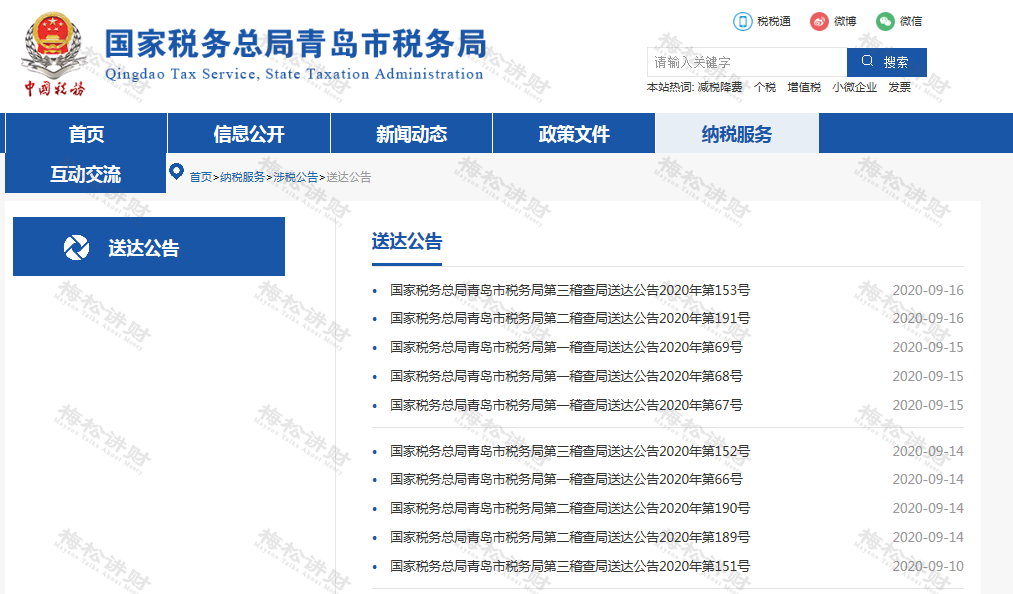Click the China Tax emblem logo
The image size is (1013, 594).
tap(54, 54)
